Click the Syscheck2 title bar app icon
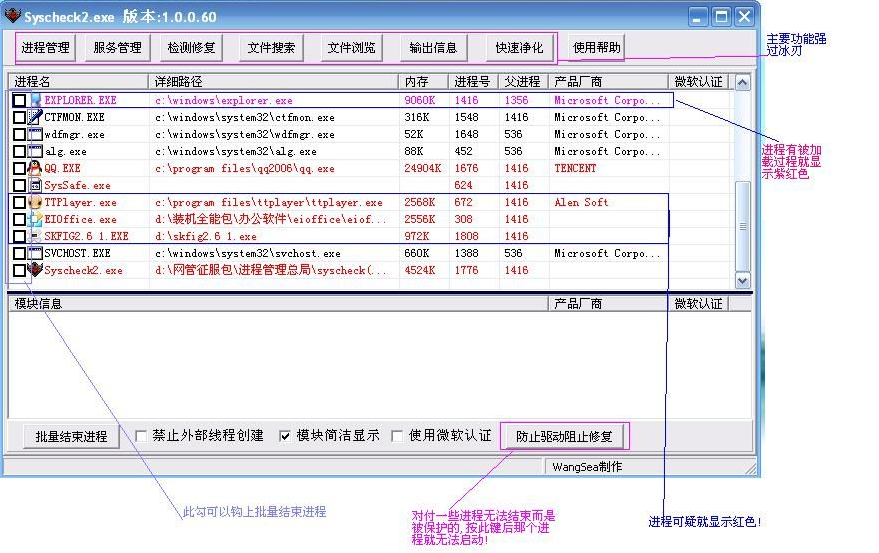Image resolution: width=879 pixels, height=553 pixels. [x=13, y=16]
